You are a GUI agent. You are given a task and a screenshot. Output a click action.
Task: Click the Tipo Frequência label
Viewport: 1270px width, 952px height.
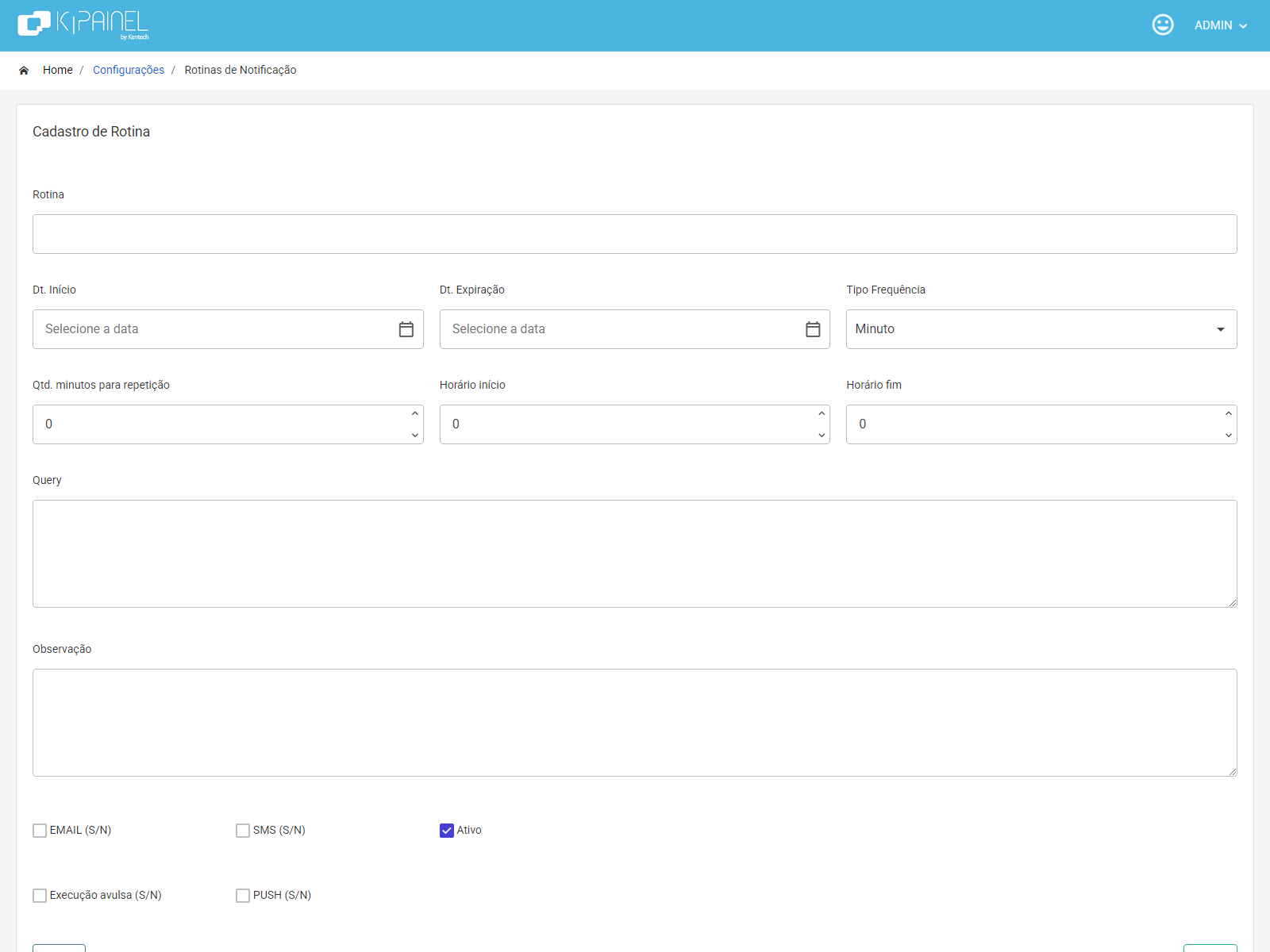886,290
